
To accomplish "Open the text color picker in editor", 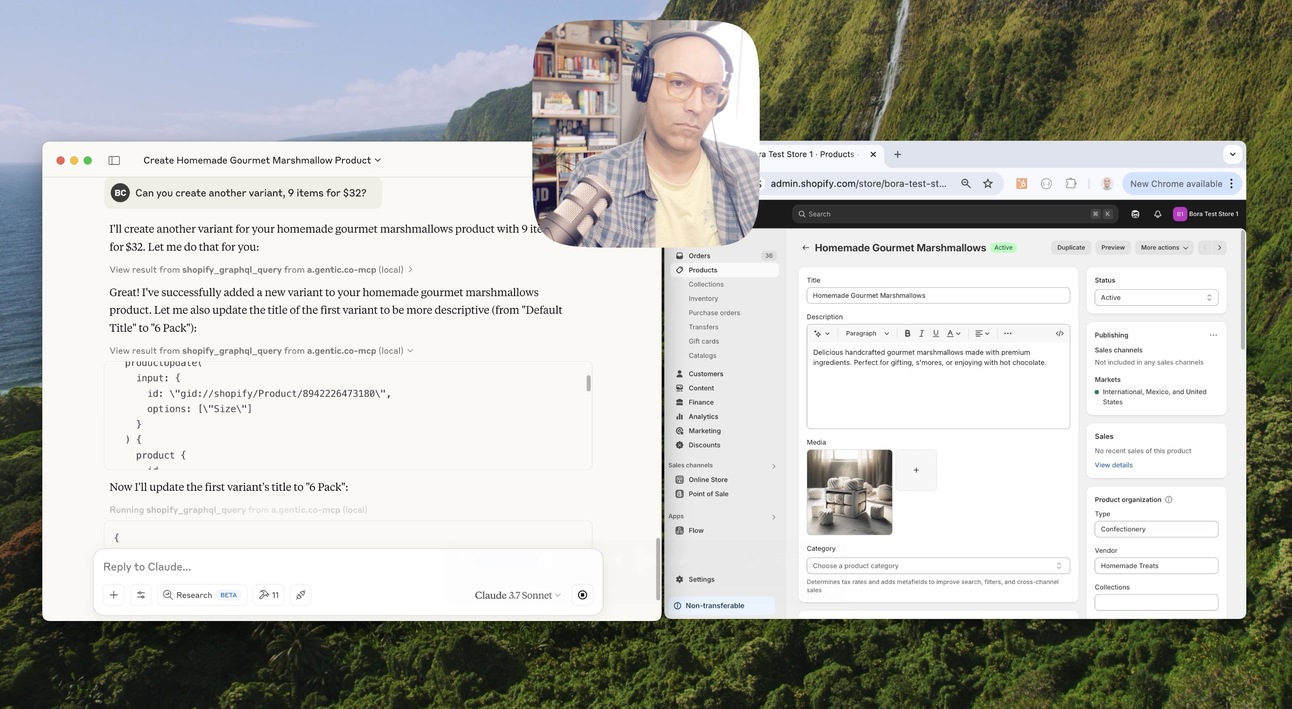I will 949,333.
